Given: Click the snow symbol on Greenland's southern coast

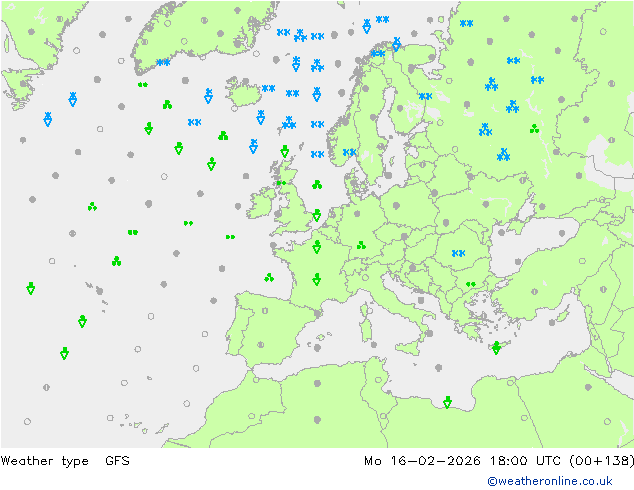Looking at the screenshot, I should click(x=163, y=62).
